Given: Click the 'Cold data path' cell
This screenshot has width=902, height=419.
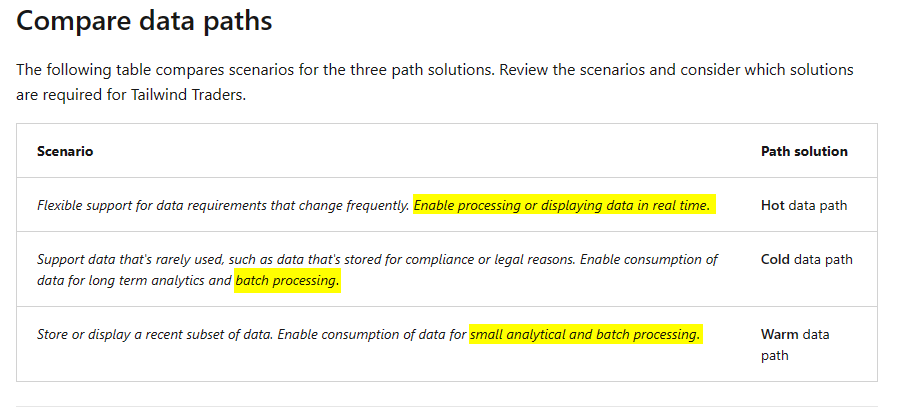Looking at the screenshot, I should pos(807,259).
